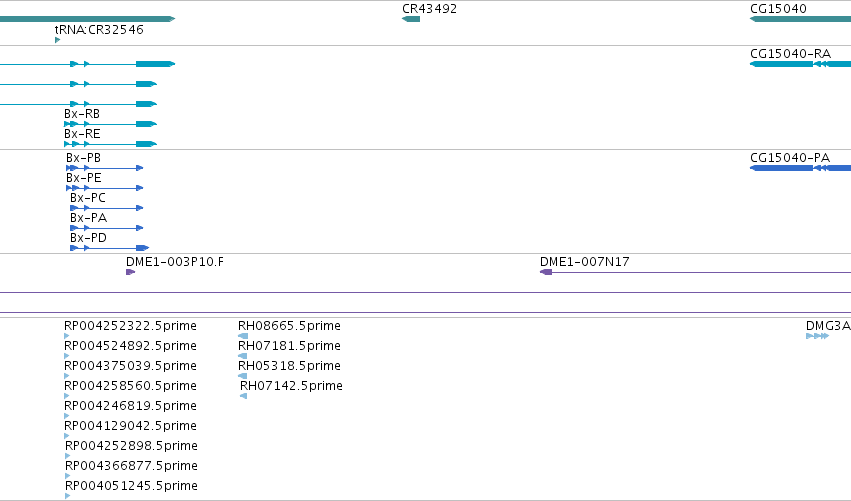Select the RH07142.5prime arrow glyph
Screen dimensions: 851x501
244,396
